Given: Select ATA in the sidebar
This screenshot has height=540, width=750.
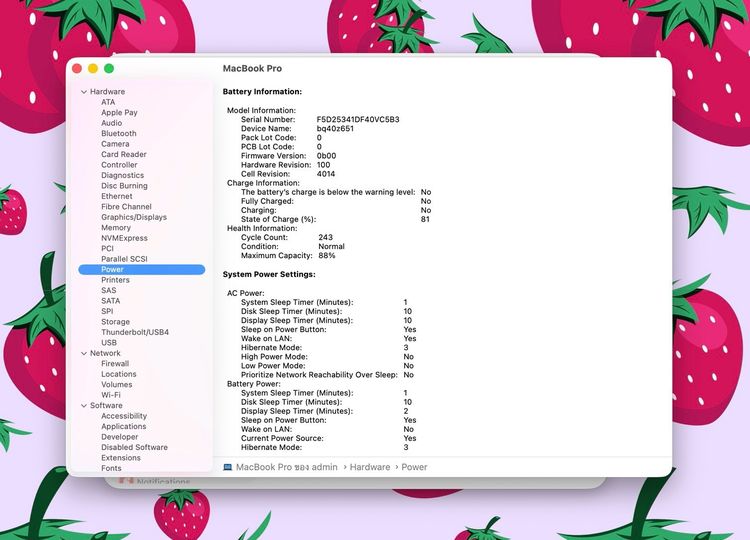Looking at the screenshot, I should (108, 102).
